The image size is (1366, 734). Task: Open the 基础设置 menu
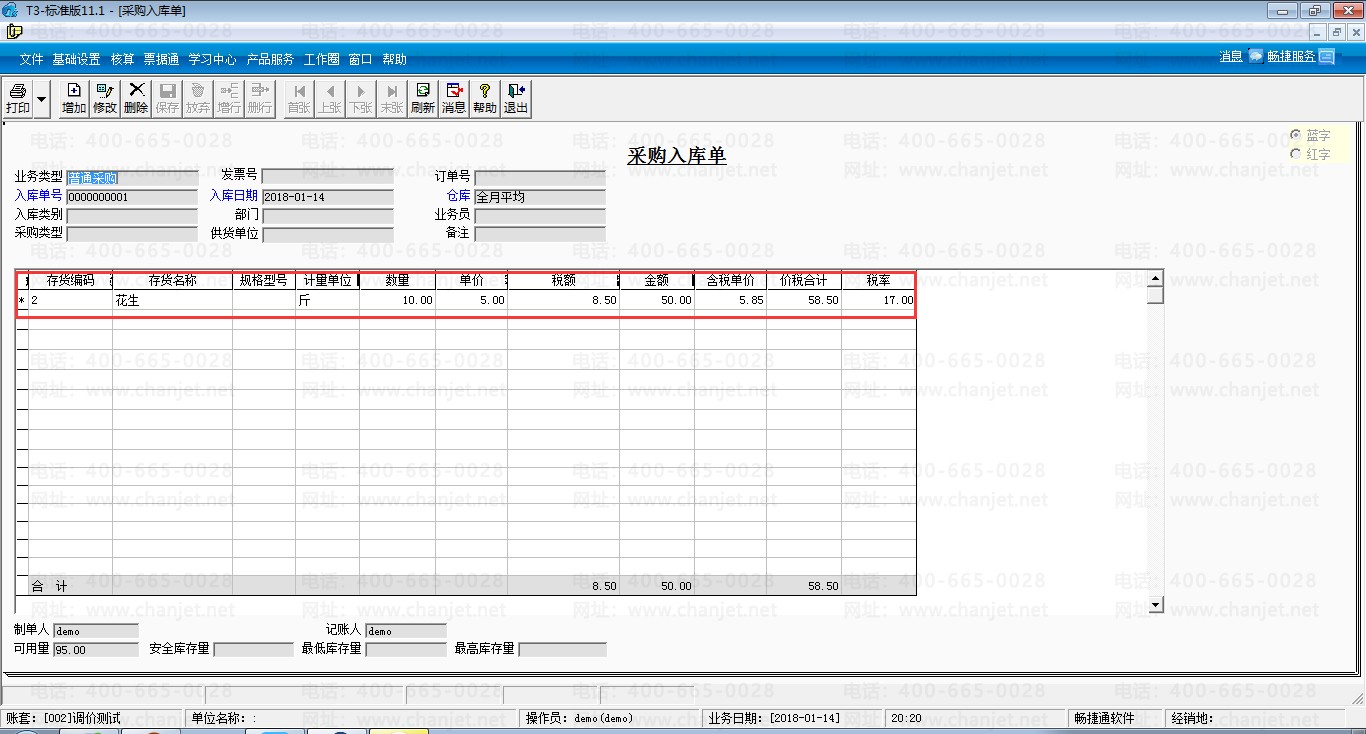[77, 60]
